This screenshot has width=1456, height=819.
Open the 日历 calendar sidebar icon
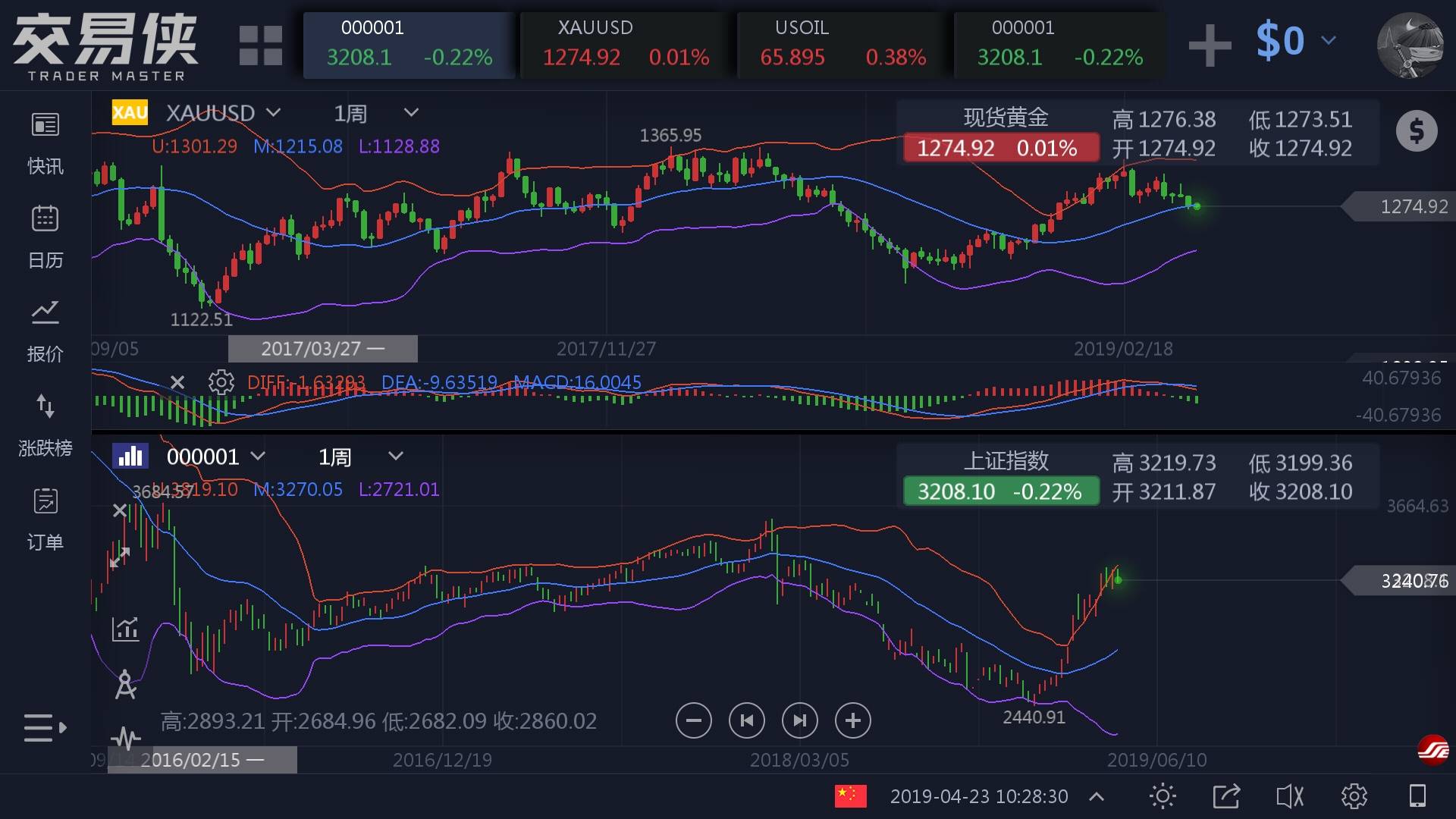[45, 219]
